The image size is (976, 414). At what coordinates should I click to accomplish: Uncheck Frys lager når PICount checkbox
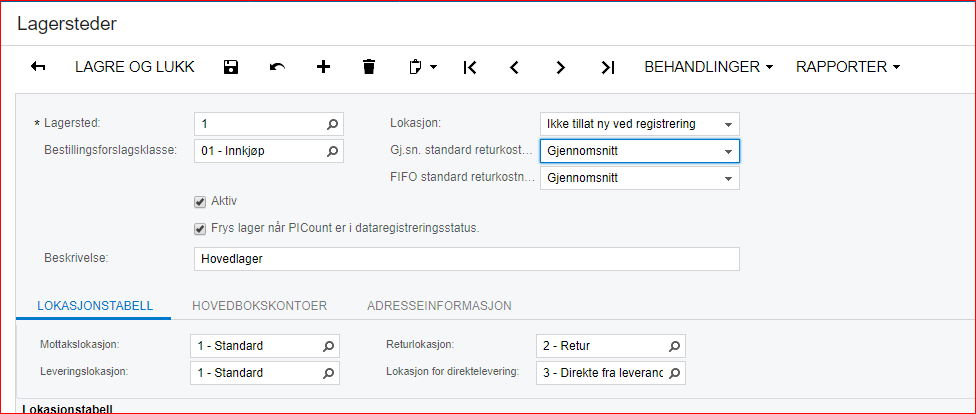[x=200, y=228]
